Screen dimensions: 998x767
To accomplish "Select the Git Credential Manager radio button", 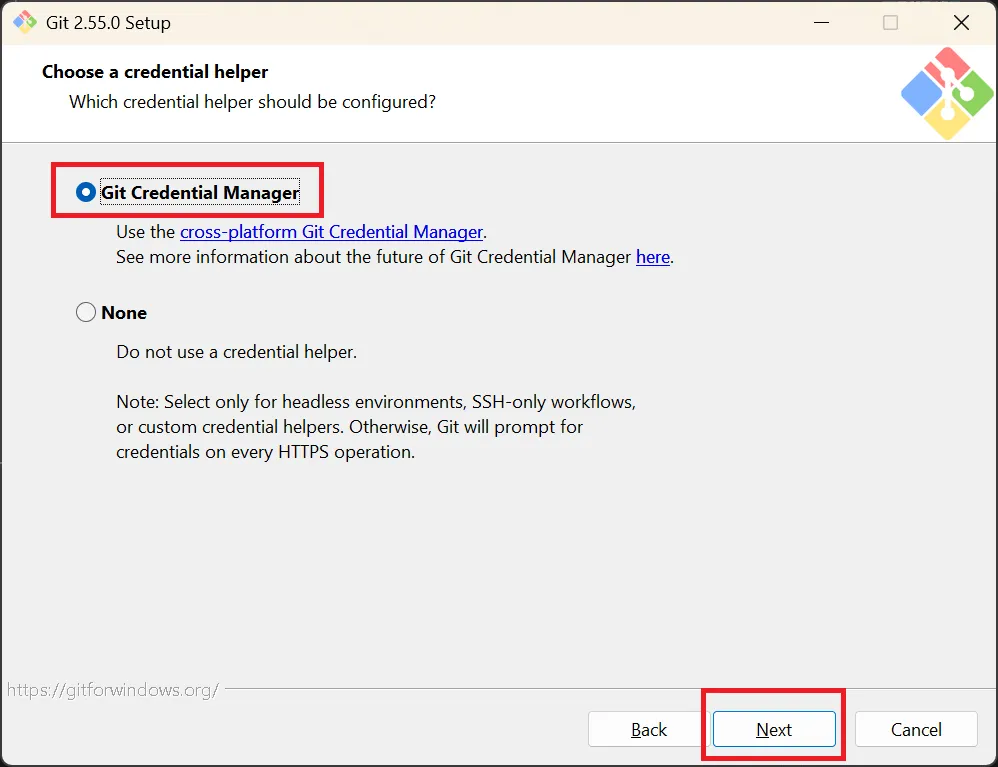I will tap(86, 192).
